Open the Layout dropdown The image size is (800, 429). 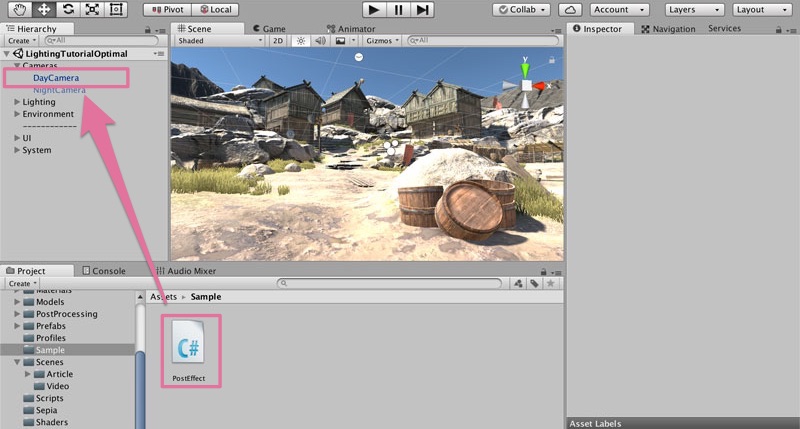click(762, 9)
